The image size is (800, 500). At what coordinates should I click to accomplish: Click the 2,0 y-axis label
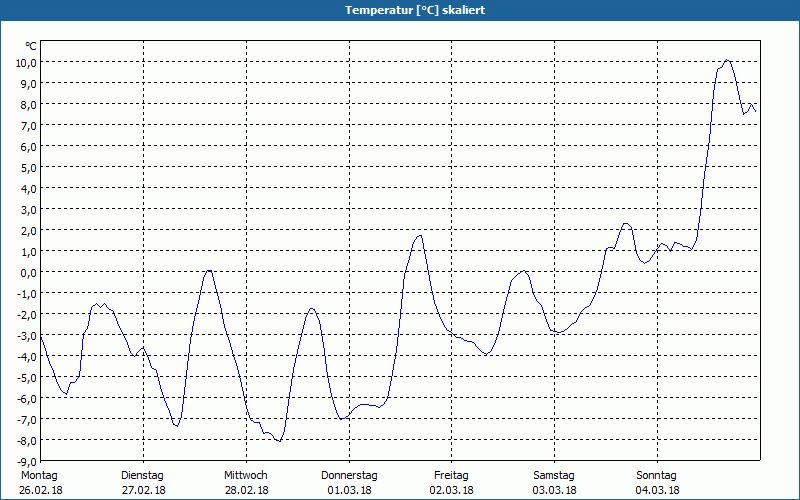pyautogui.click(x=29, y=230)
